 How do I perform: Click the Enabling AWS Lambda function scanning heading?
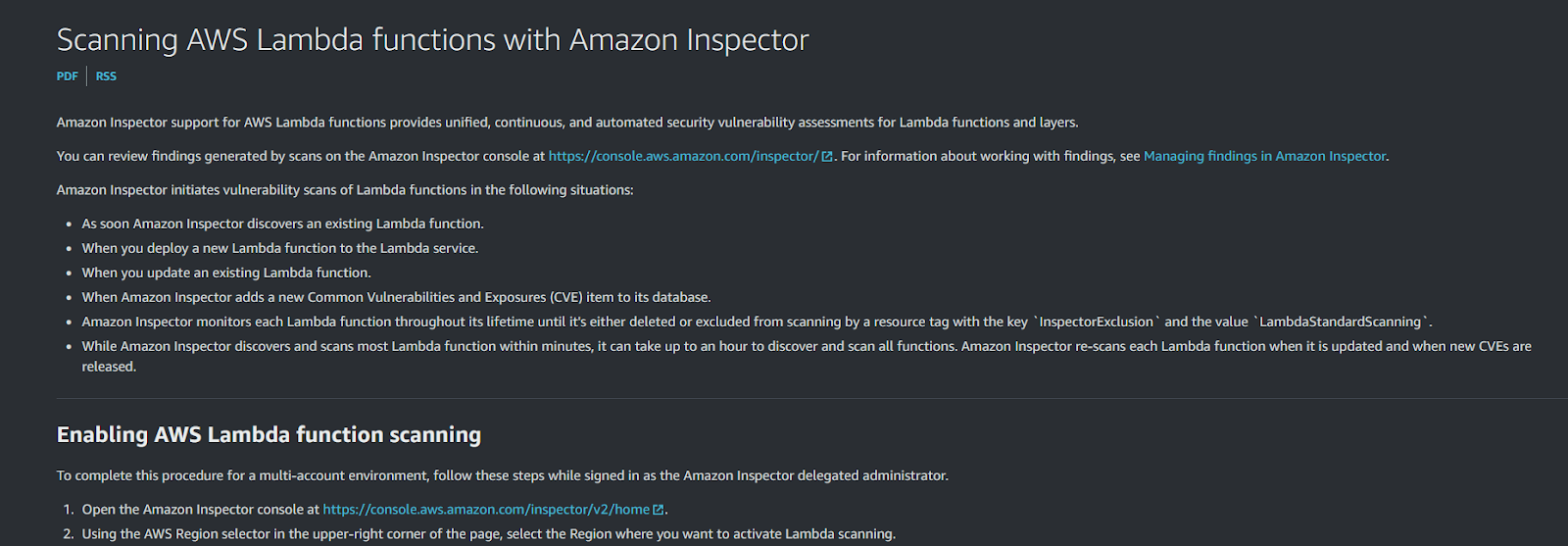coord(269,435)
